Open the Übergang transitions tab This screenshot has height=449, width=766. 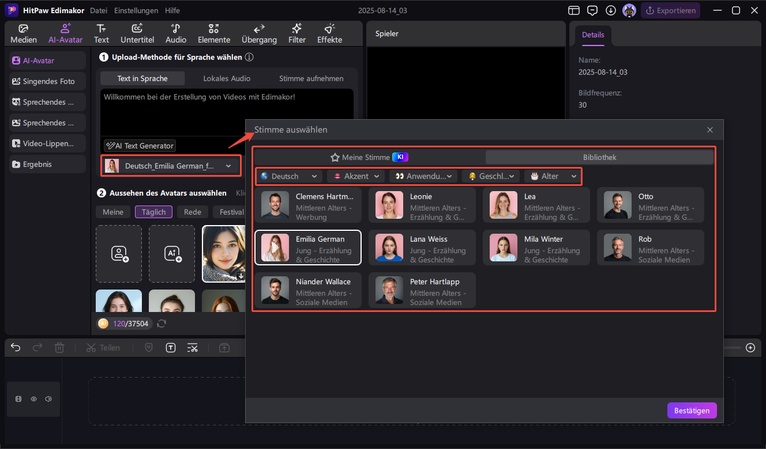pos(259,34)
